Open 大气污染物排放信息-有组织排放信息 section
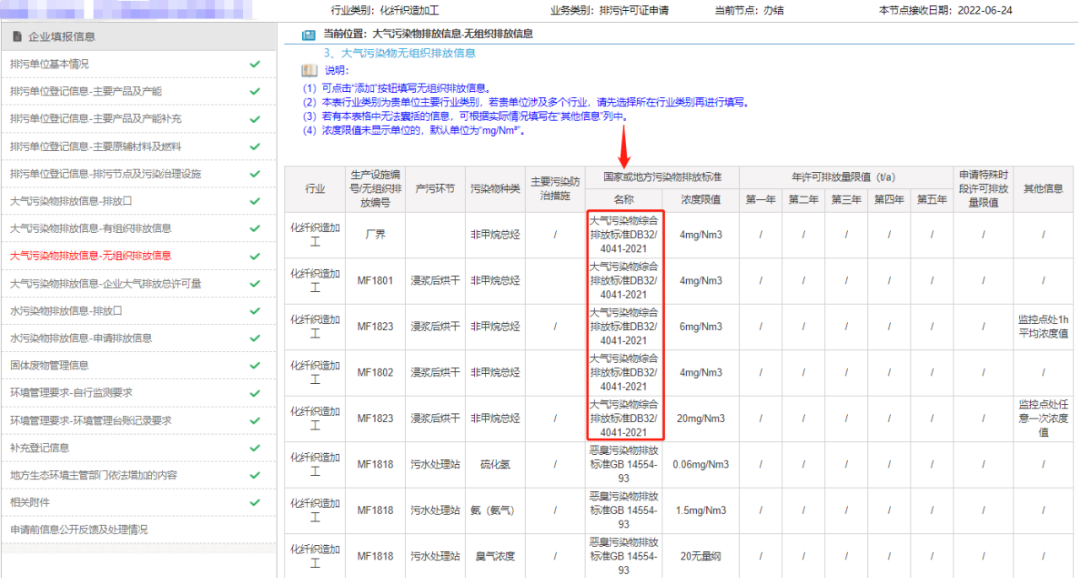This screenshot has width=1080, height=578. [90, 228]
